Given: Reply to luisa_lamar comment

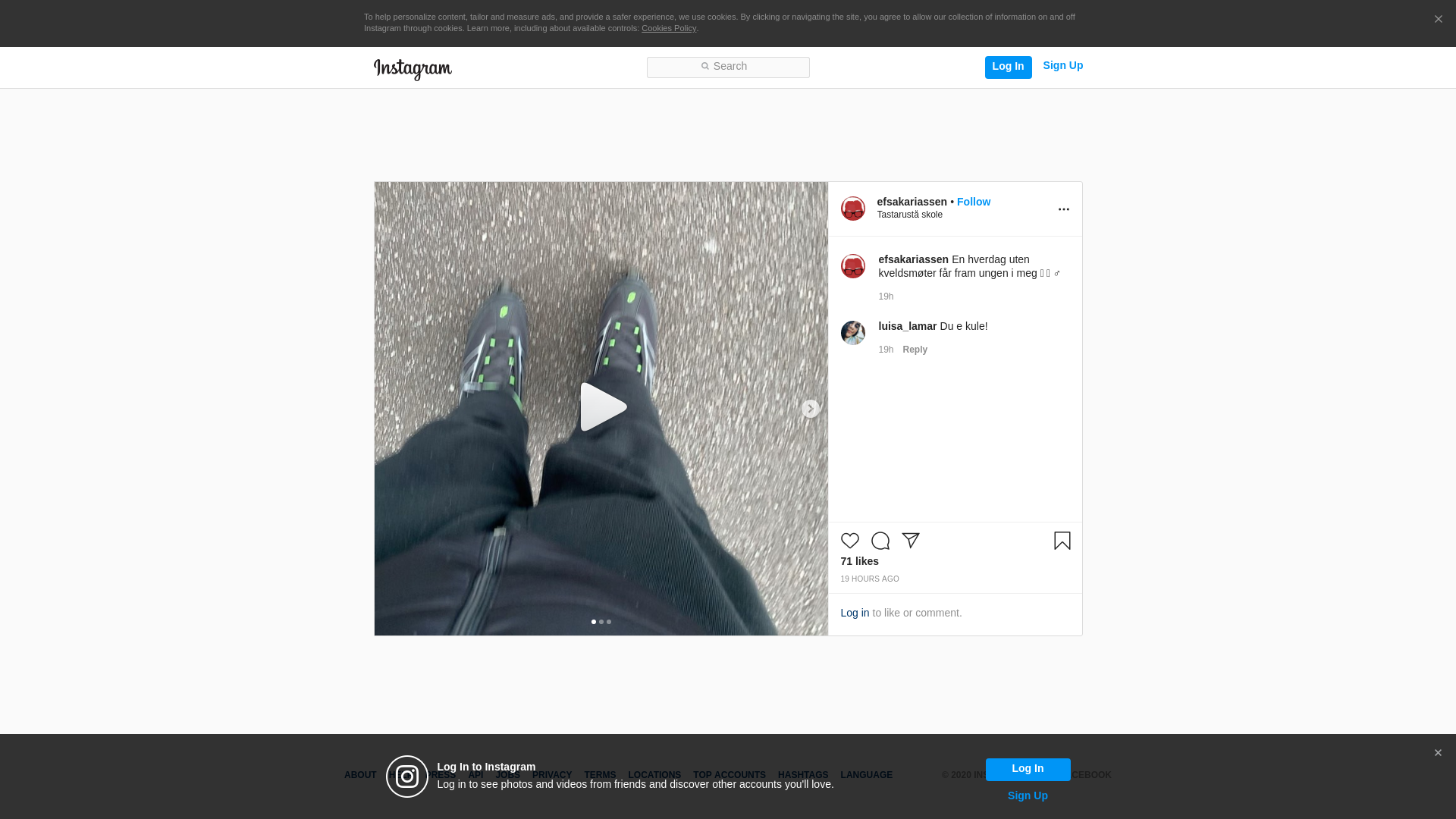Looking at the screenshot, I should pyautogui.click(x=915, y=350).
